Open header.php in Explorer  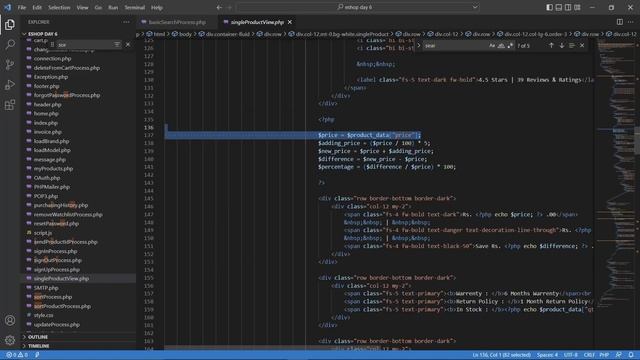[x=47, y=104]
